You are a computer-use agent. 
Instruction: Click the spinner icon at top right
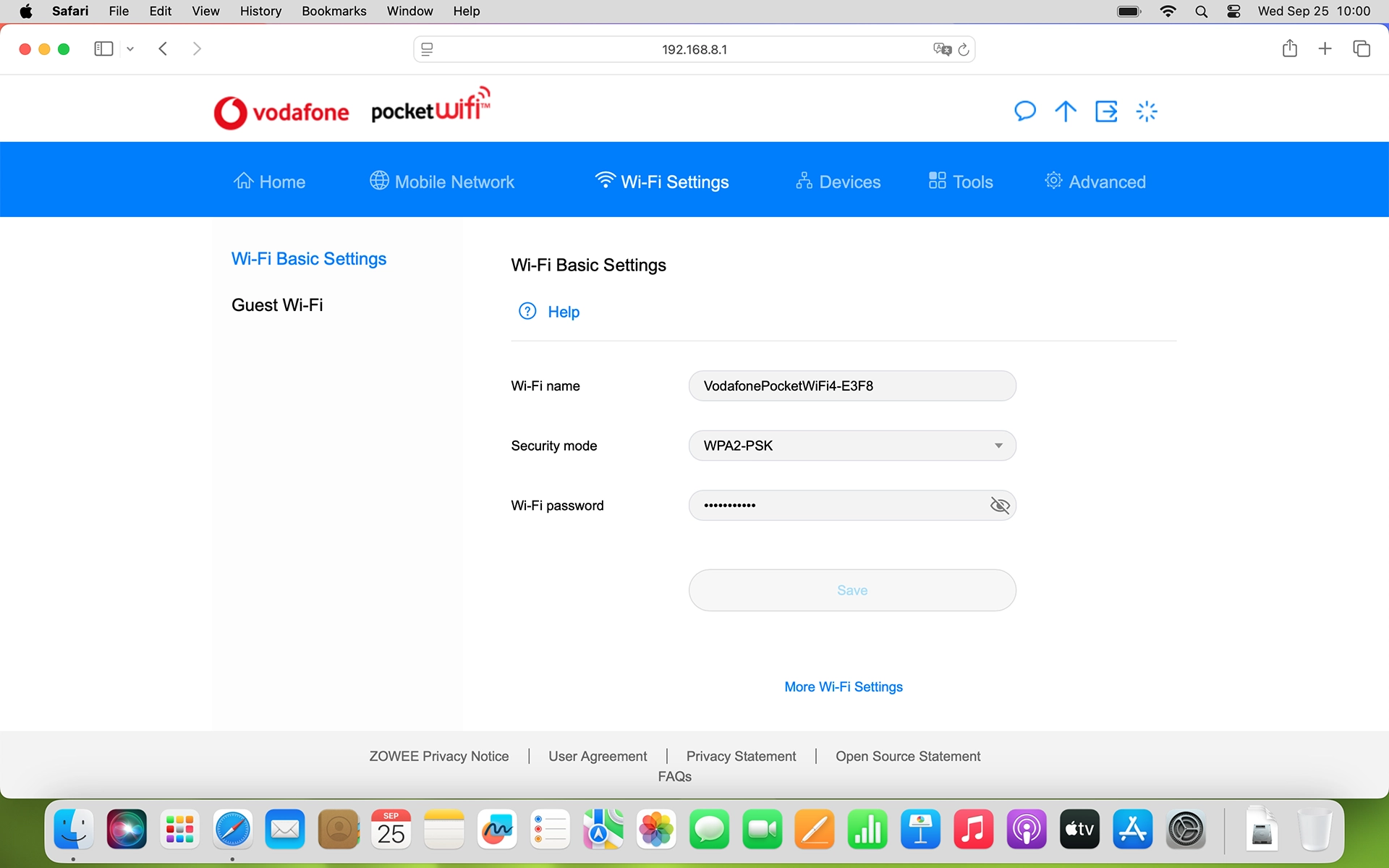point(1147,111)
